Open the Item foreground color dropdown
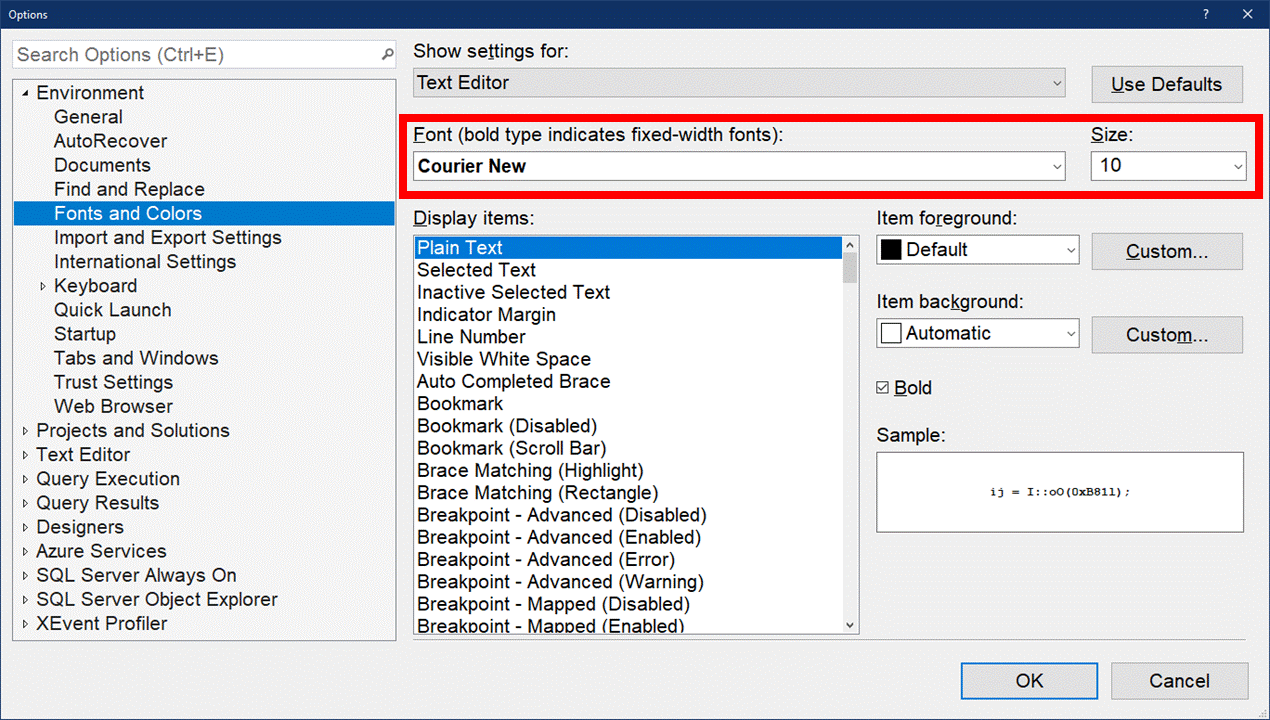1270x720 pixels. pyautogui.click(x=1071, y=250)
